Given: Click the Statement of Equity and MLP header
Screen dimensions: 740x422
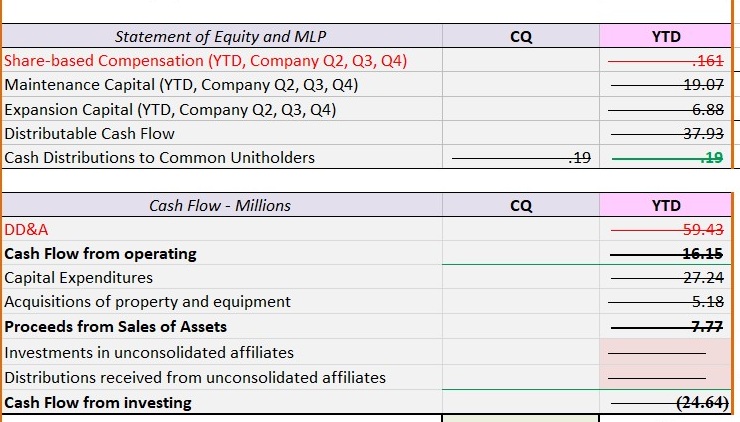Looking at the screenshot, I should [x=220, y=37].
